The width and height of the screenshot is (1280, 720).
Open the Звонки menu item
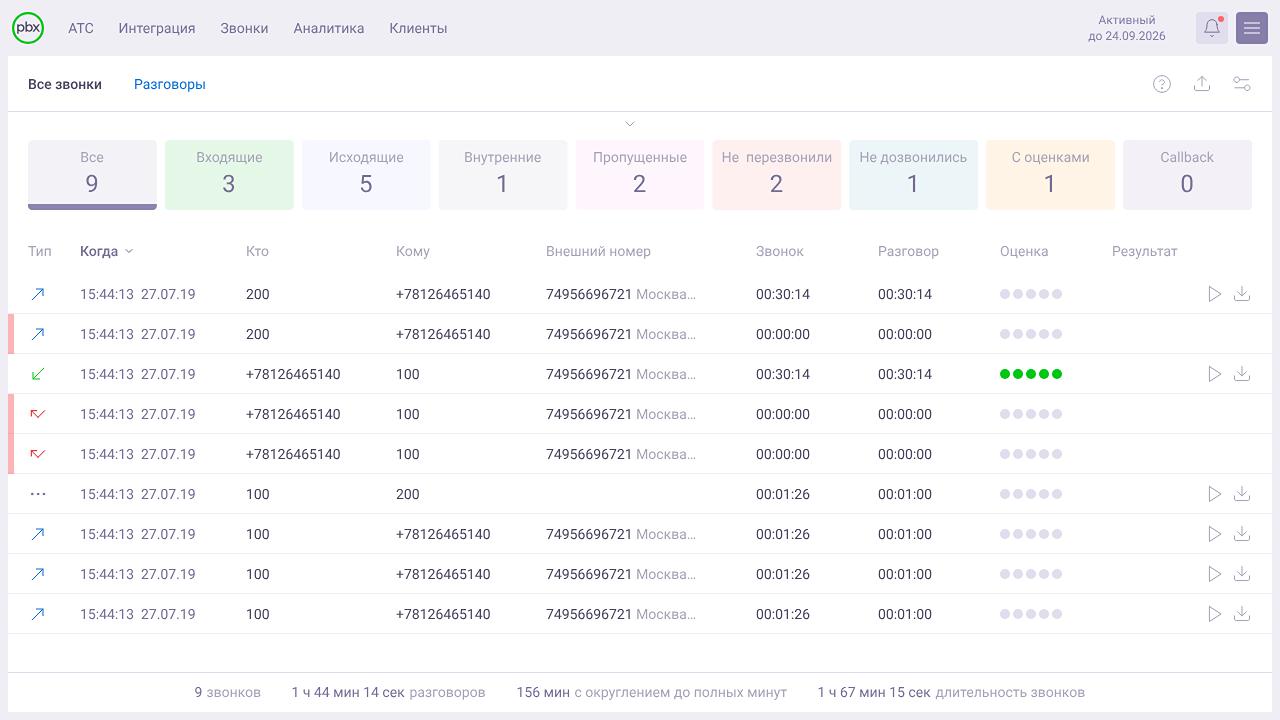click(244, 28)
